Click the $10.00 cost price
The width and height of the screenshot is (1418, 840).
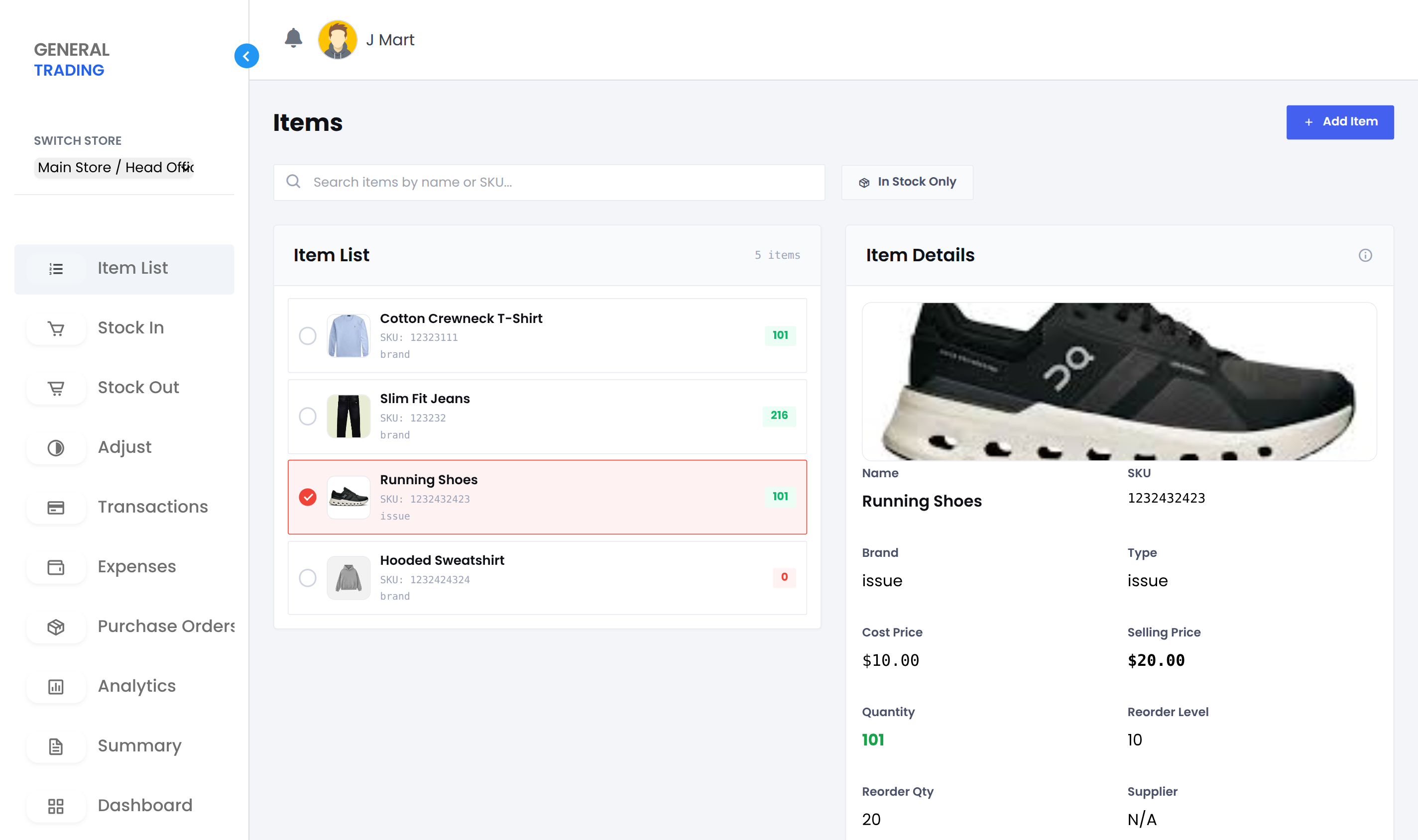point(890,660)
